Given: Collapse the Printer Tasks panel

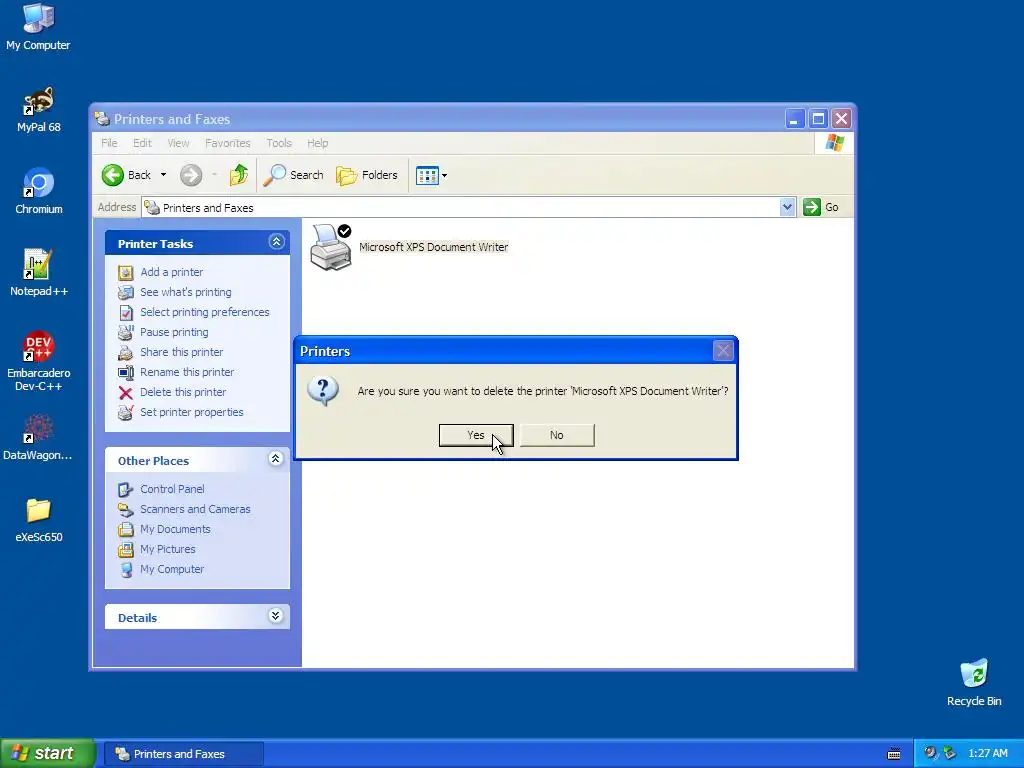Looking at the screenshot, I should coord(276,242).
